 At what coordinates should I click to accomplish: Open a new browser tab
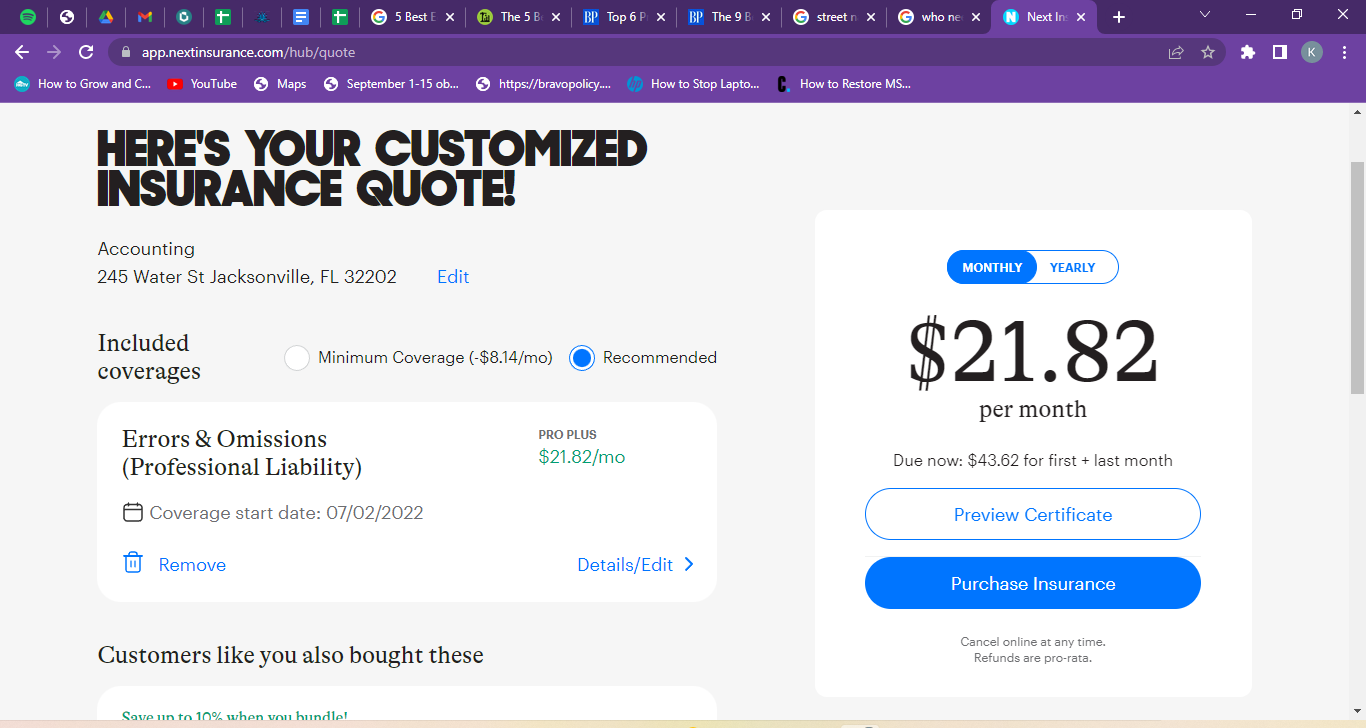[1119, 17]
